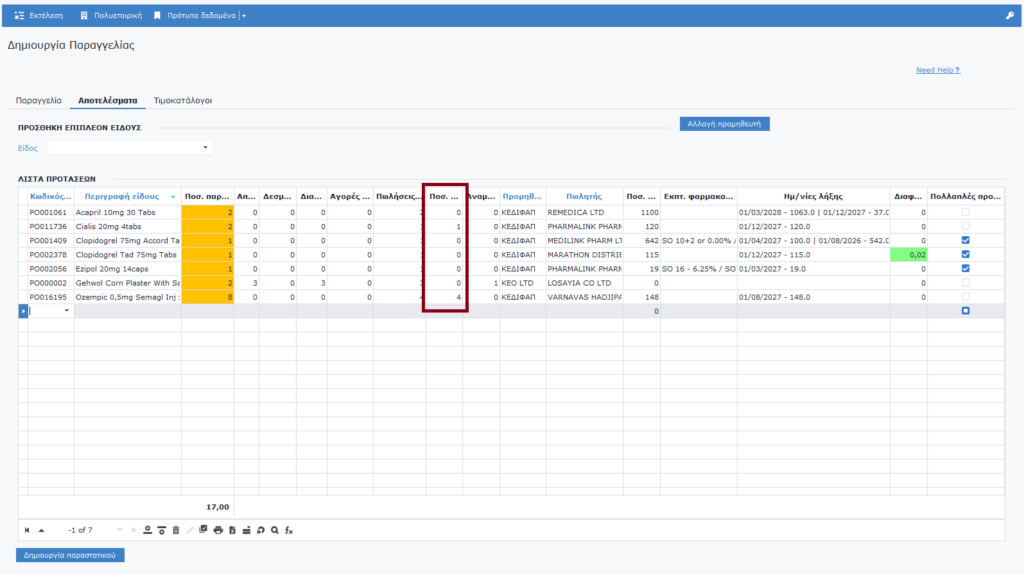
Task: Click the fx formula icon
Action: (289, 530)
